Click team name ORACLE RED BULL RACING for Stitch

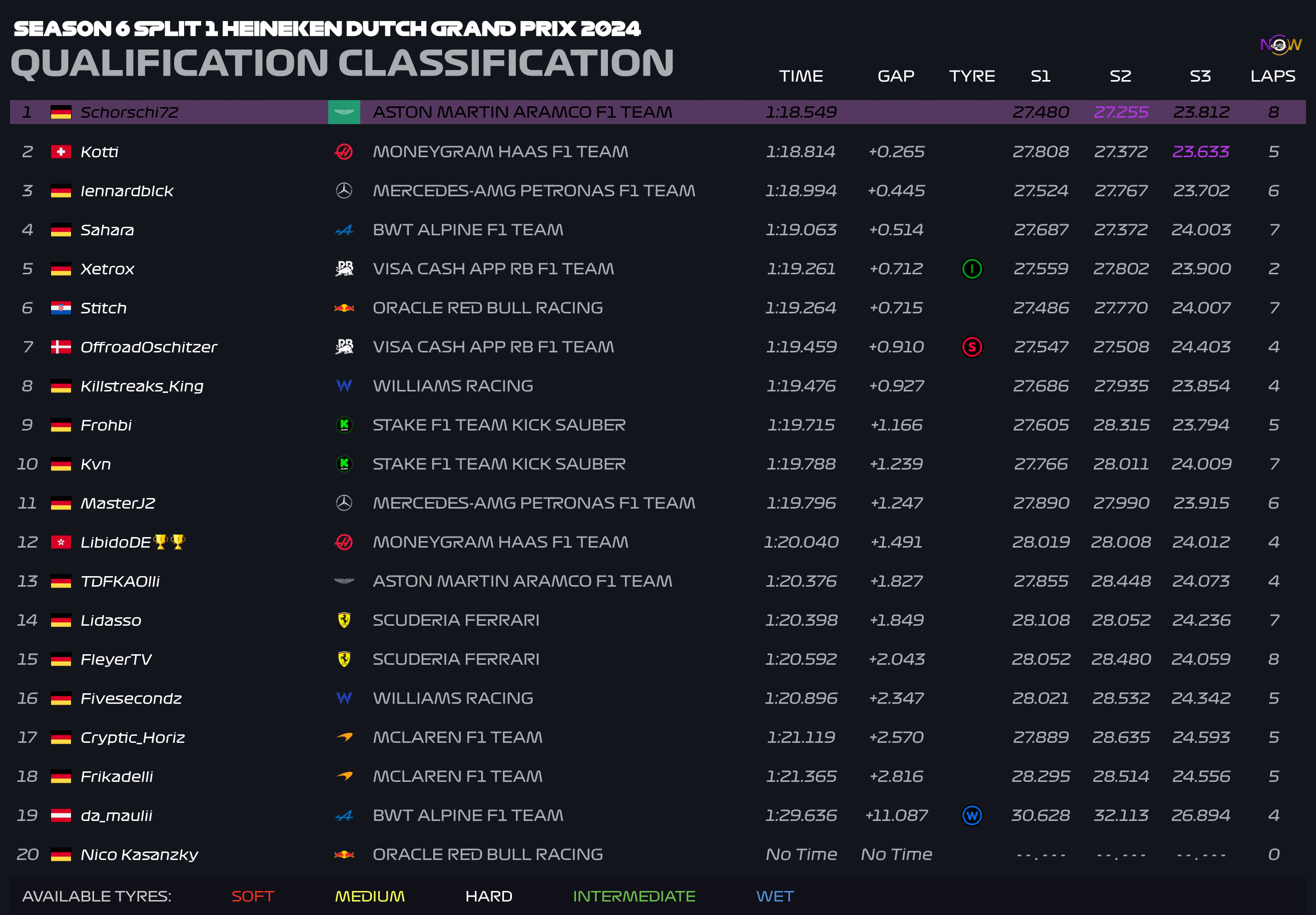tap(488, 308)
